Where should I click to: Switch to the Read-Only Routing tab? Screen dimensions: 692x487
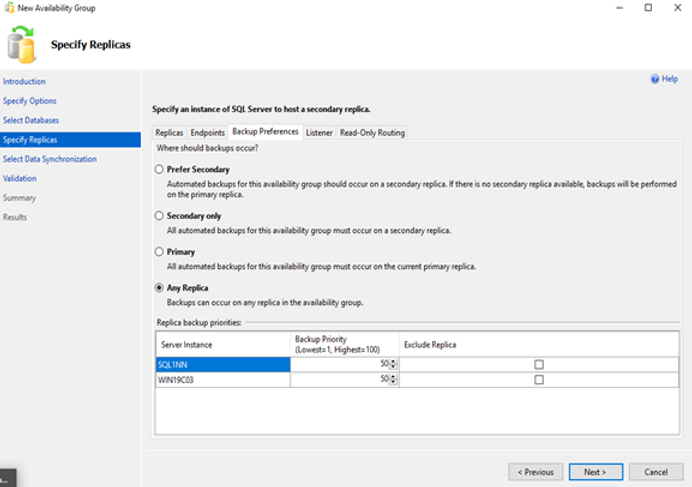[372, 132]
